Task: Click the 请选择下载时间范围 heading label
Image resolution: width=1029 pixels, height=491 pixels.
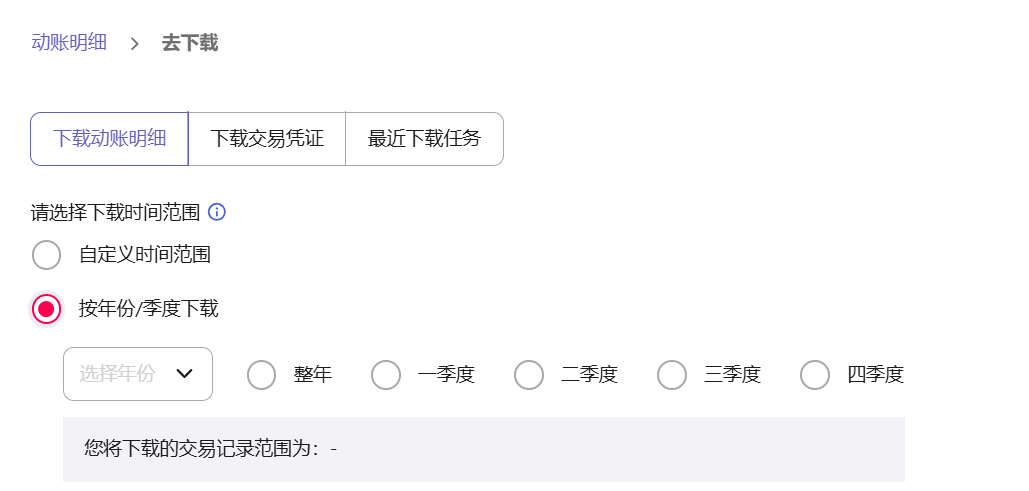Action: [116, 212]
